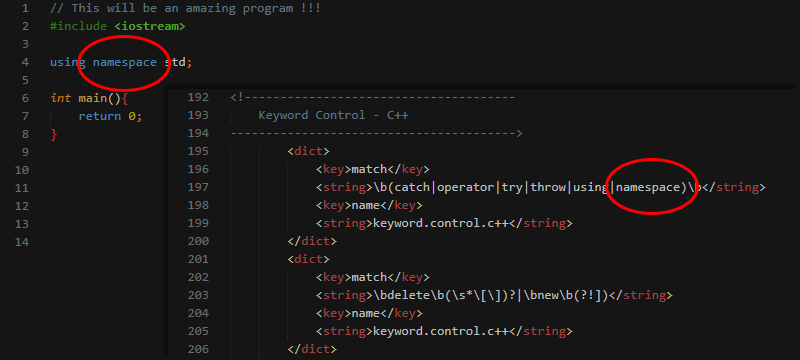This screenshot has height=360, width=800.
Task: Click "catch" in the regex on line 197
Action: 412,187
